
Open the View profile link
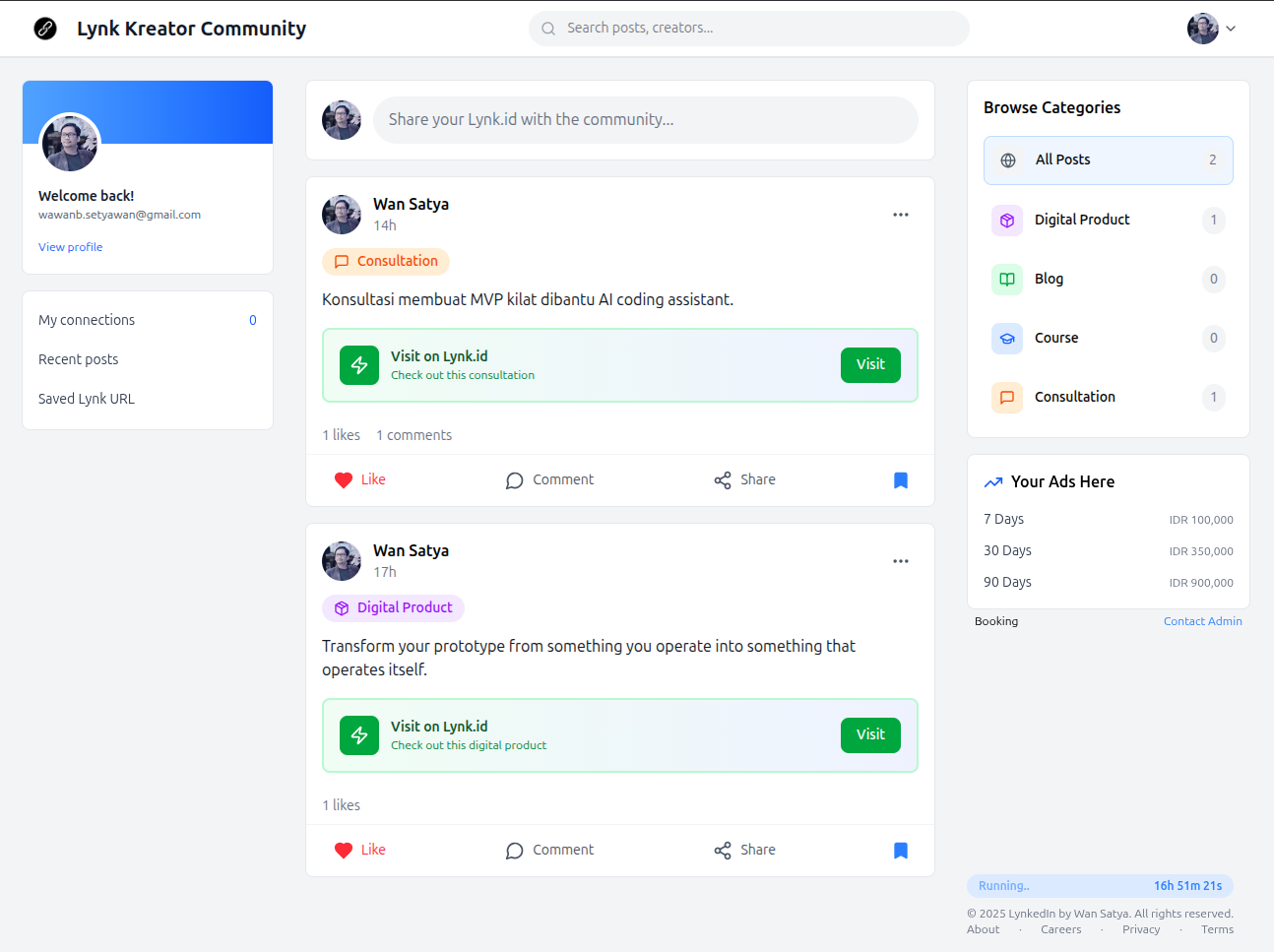[70, 247]
